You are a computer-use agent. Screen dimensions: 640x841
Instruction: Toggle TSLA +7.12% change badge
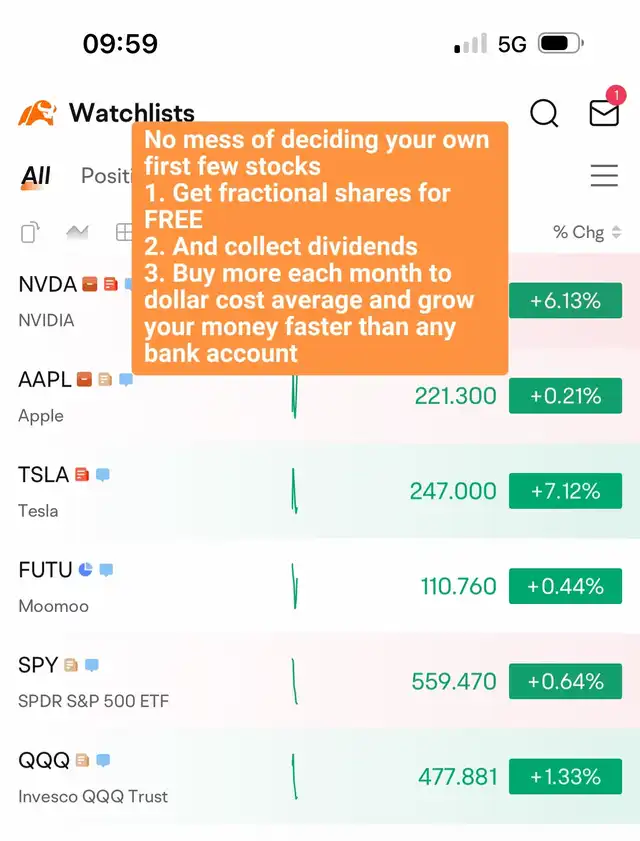[565, 491]
